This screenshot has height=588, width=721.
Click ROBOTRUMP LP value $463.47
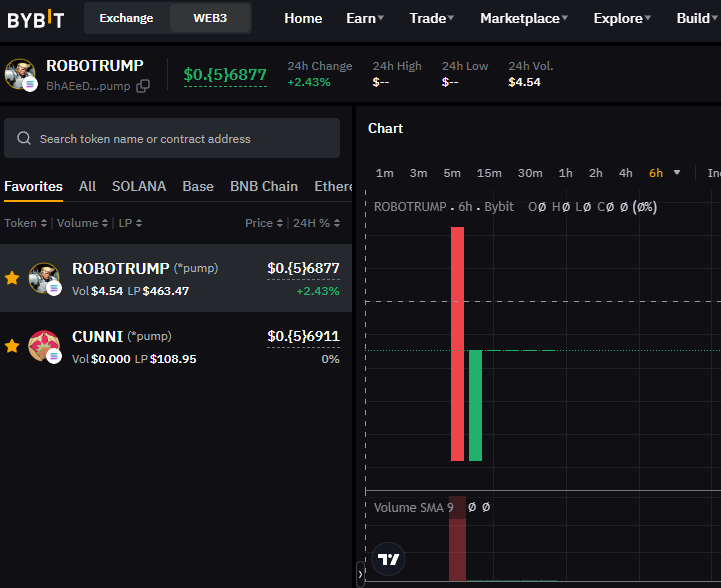coord(166,291)
